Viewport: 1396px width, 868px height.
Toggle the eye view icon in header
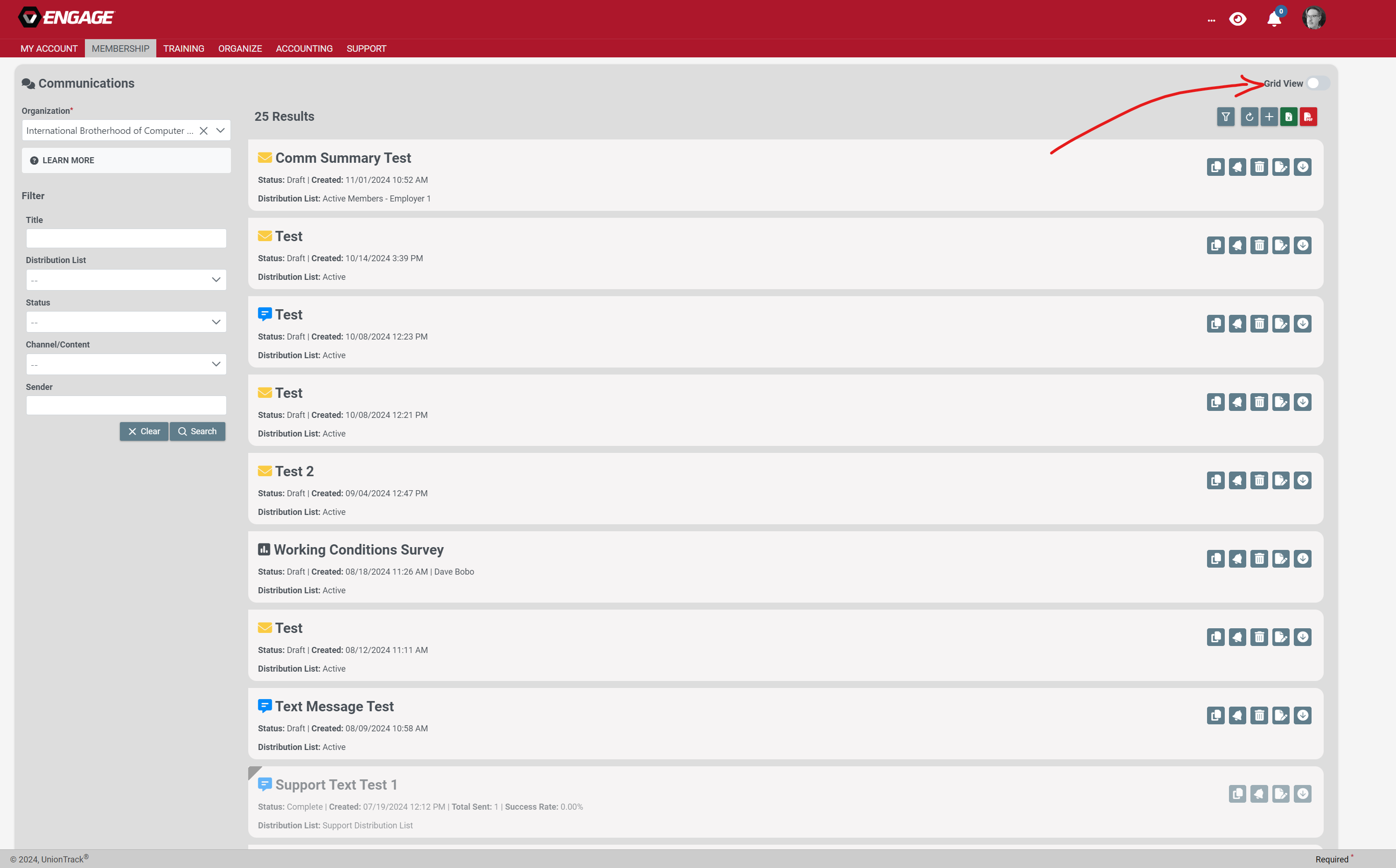[x=1237, y=19]
